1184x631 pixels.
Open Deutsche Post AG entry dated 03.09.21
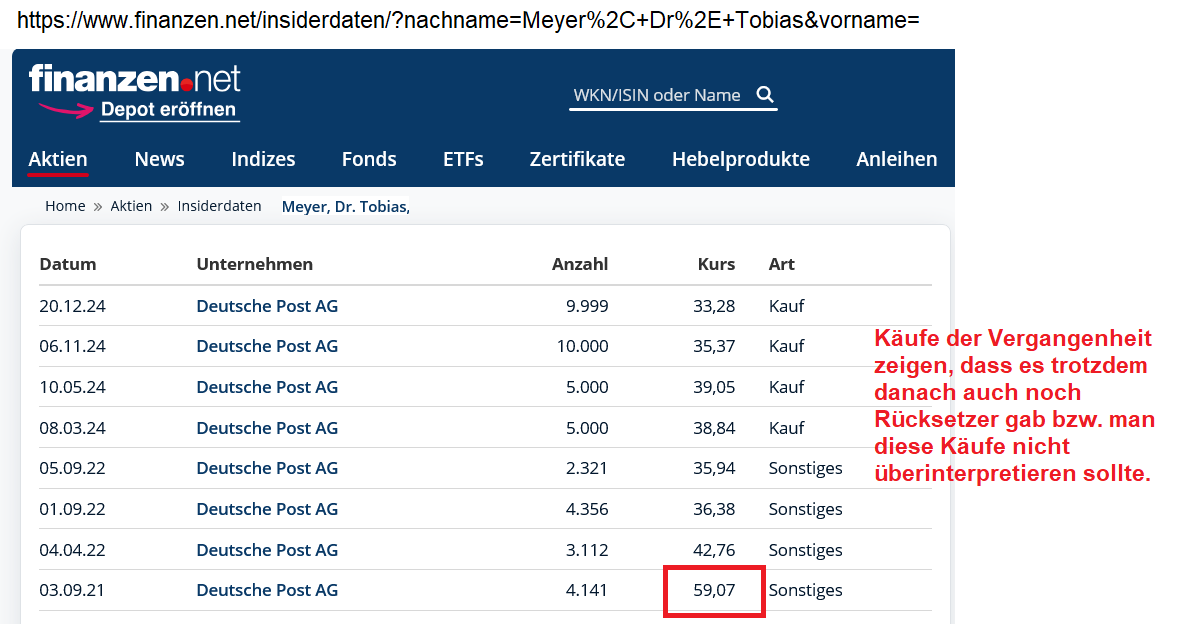(267, 590)
